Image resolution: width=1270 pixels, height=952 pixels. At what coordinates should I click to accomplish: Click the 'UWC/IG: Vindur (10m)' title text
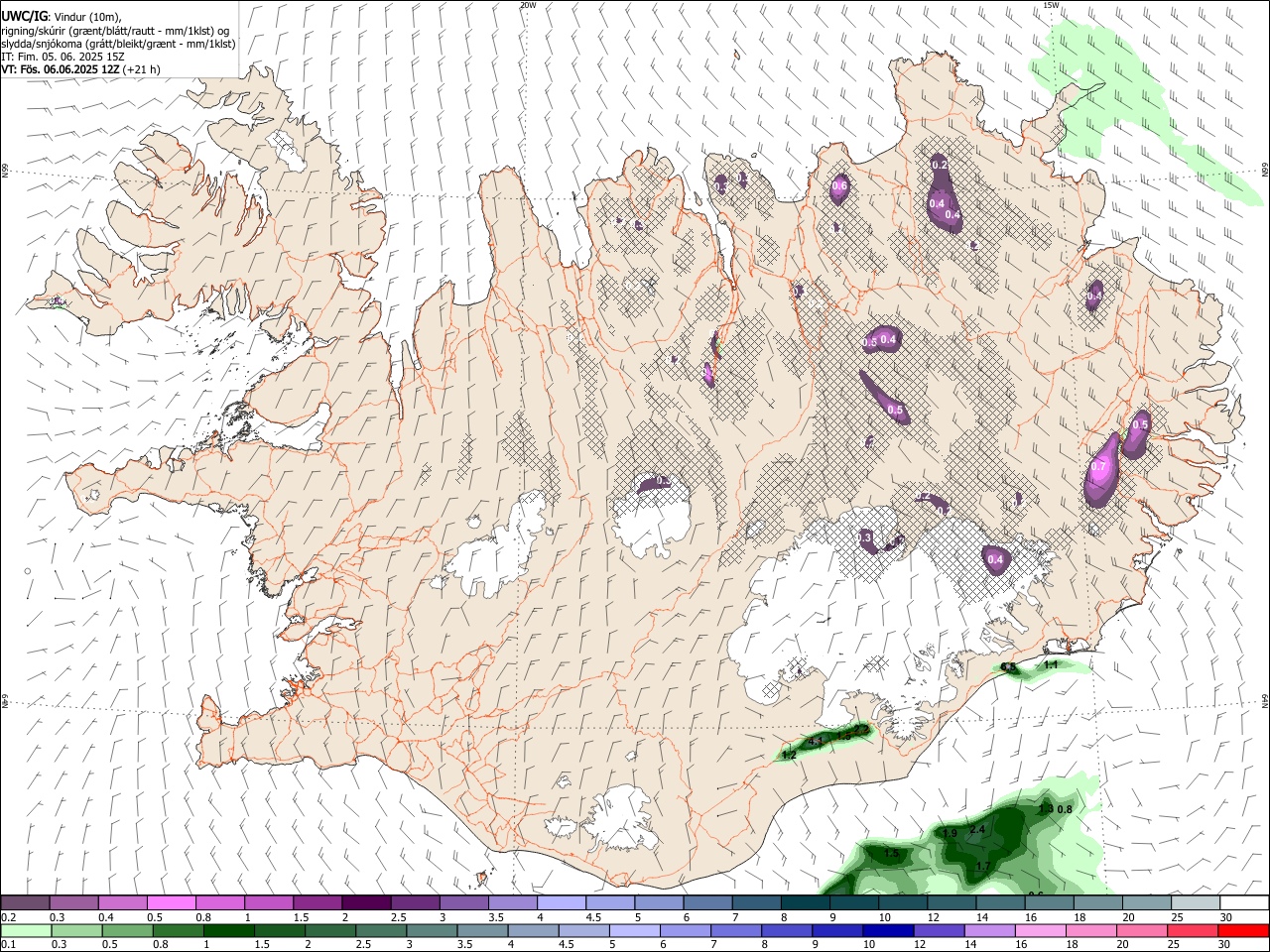62,17
